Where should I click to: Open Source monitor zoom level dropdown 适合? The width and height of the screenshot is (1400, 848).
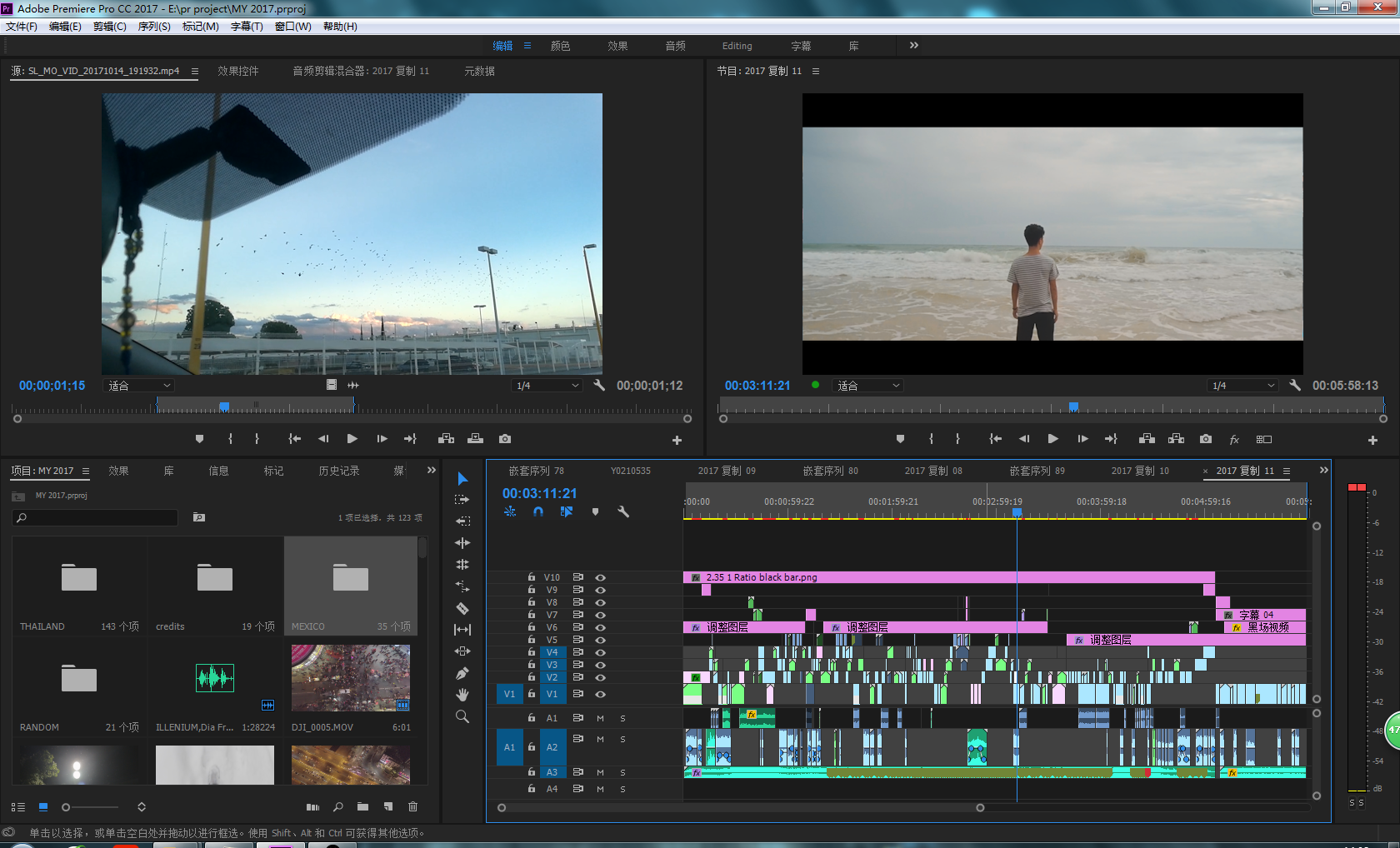(x=139, y=386)
